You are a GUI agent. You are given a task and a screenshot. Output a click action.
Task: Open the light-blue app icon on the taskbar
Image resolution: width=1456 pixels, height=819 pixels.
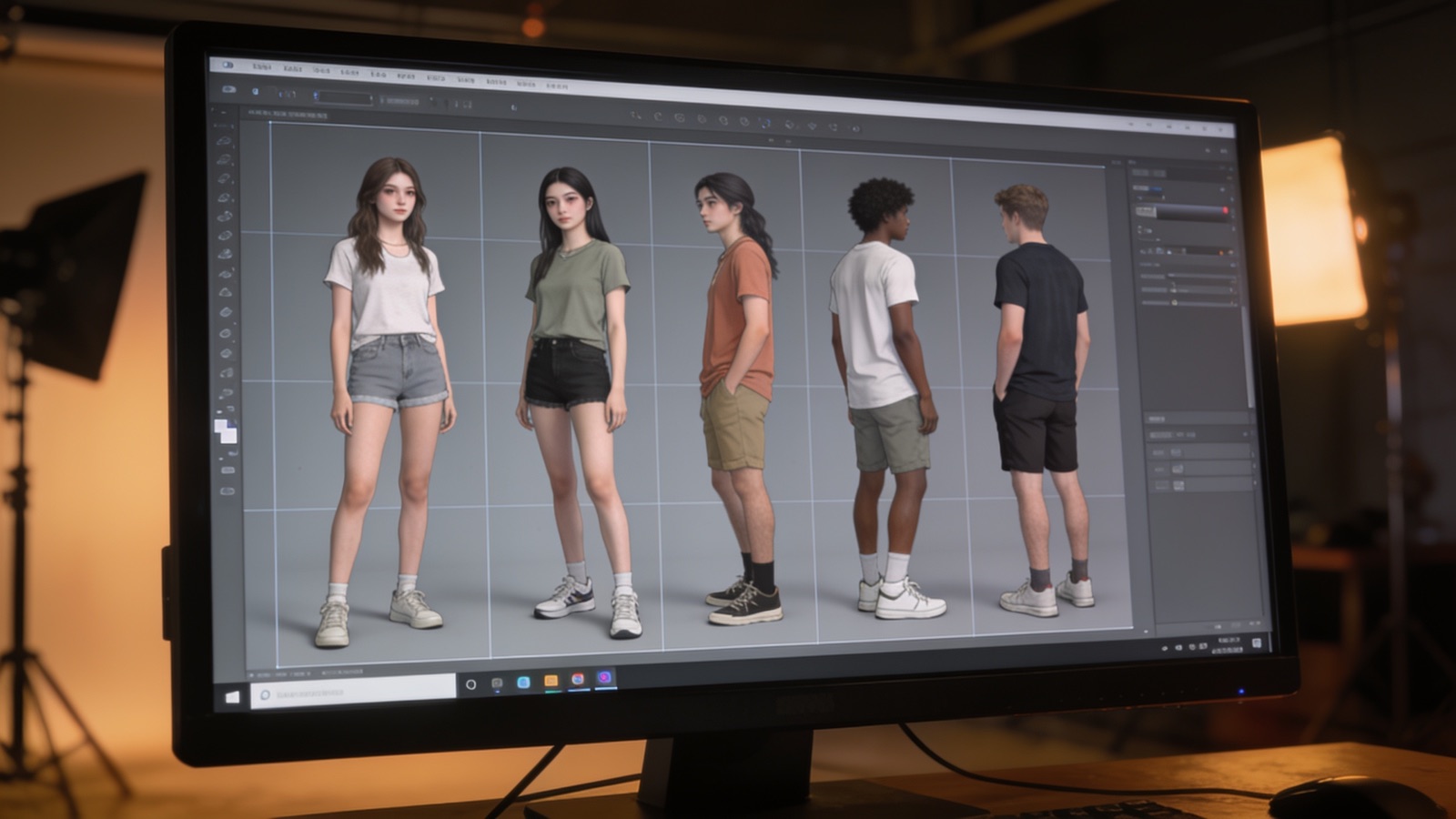tap(523, 682)
